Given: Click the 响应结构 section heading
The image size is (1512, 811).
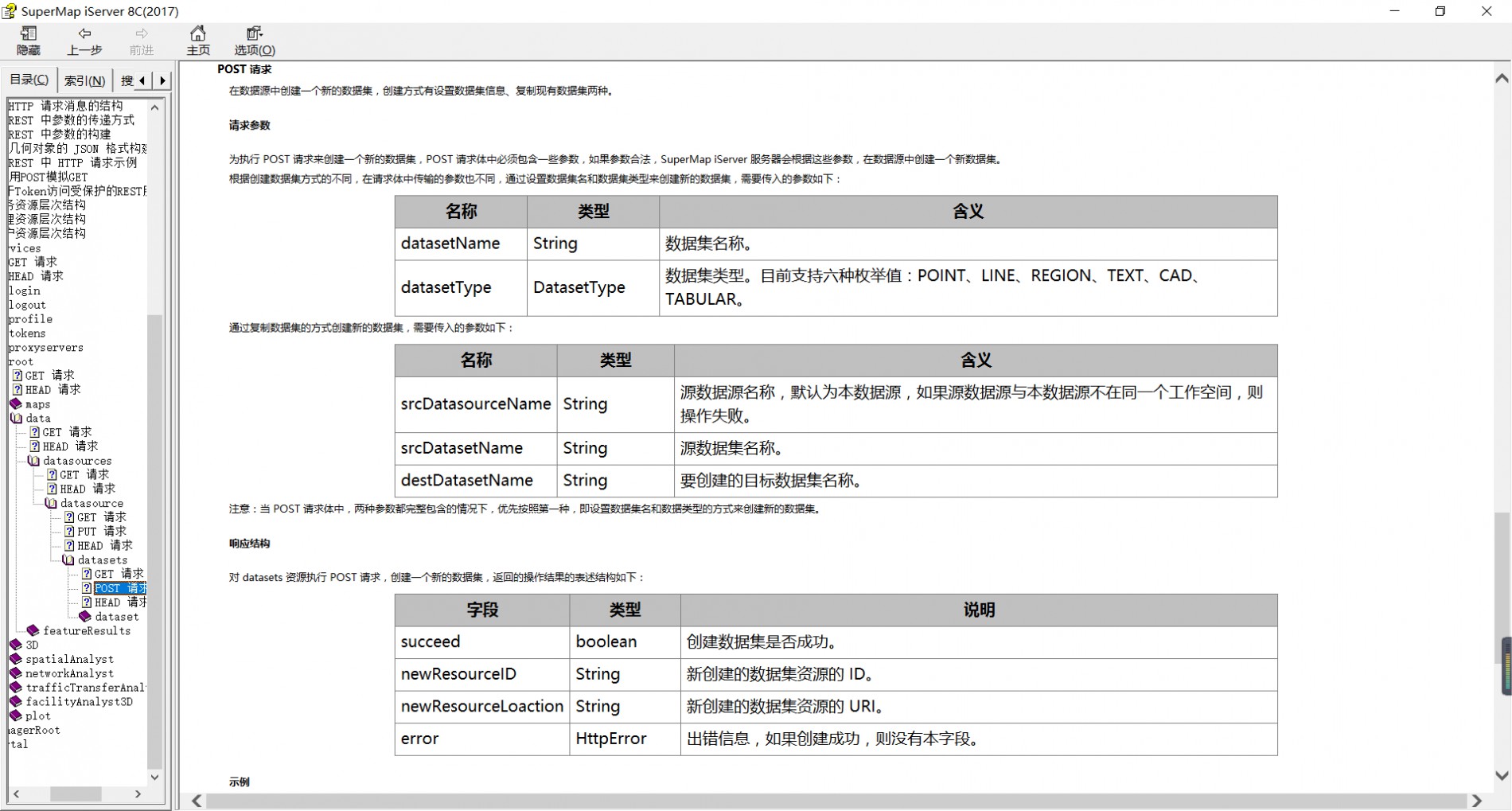Looking at the screenshot, I should pos(250,544).
